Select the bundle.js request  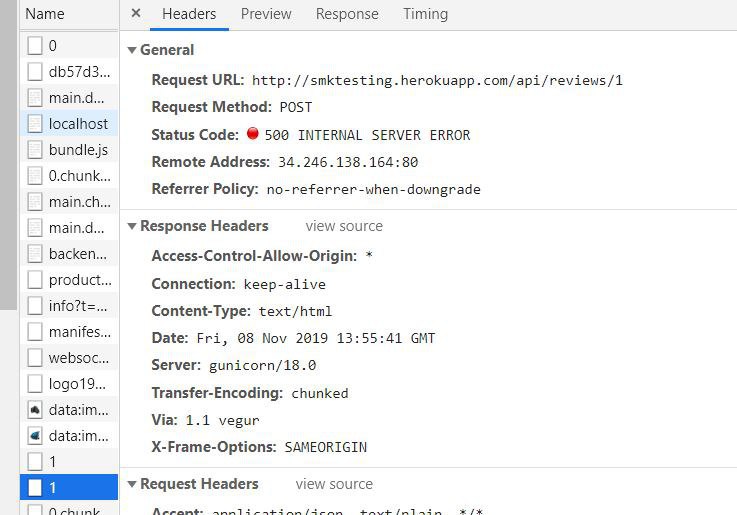point(78,150)
